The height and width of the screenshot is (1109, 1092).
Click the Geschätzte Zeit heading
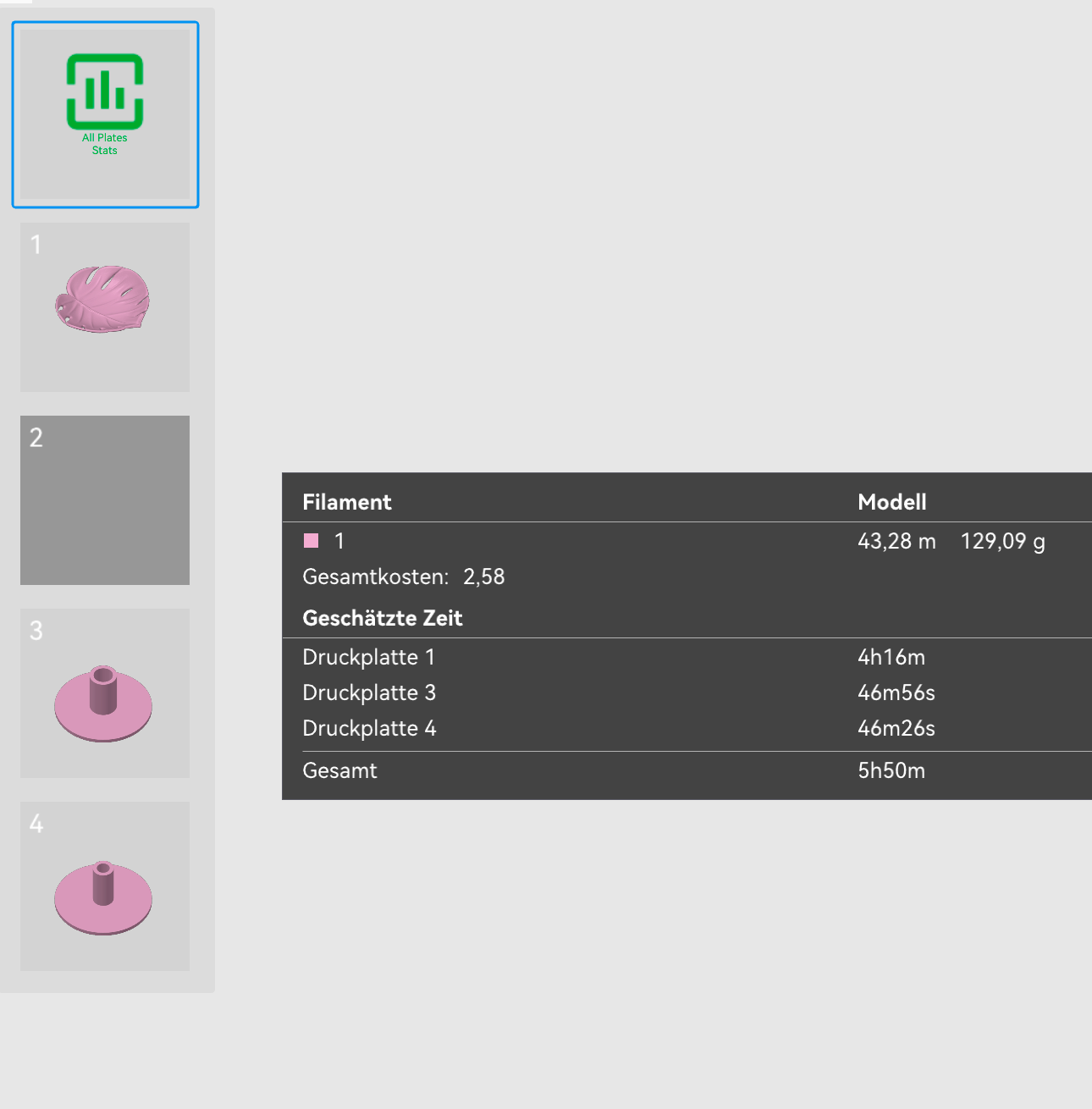(x=383, y=618)
